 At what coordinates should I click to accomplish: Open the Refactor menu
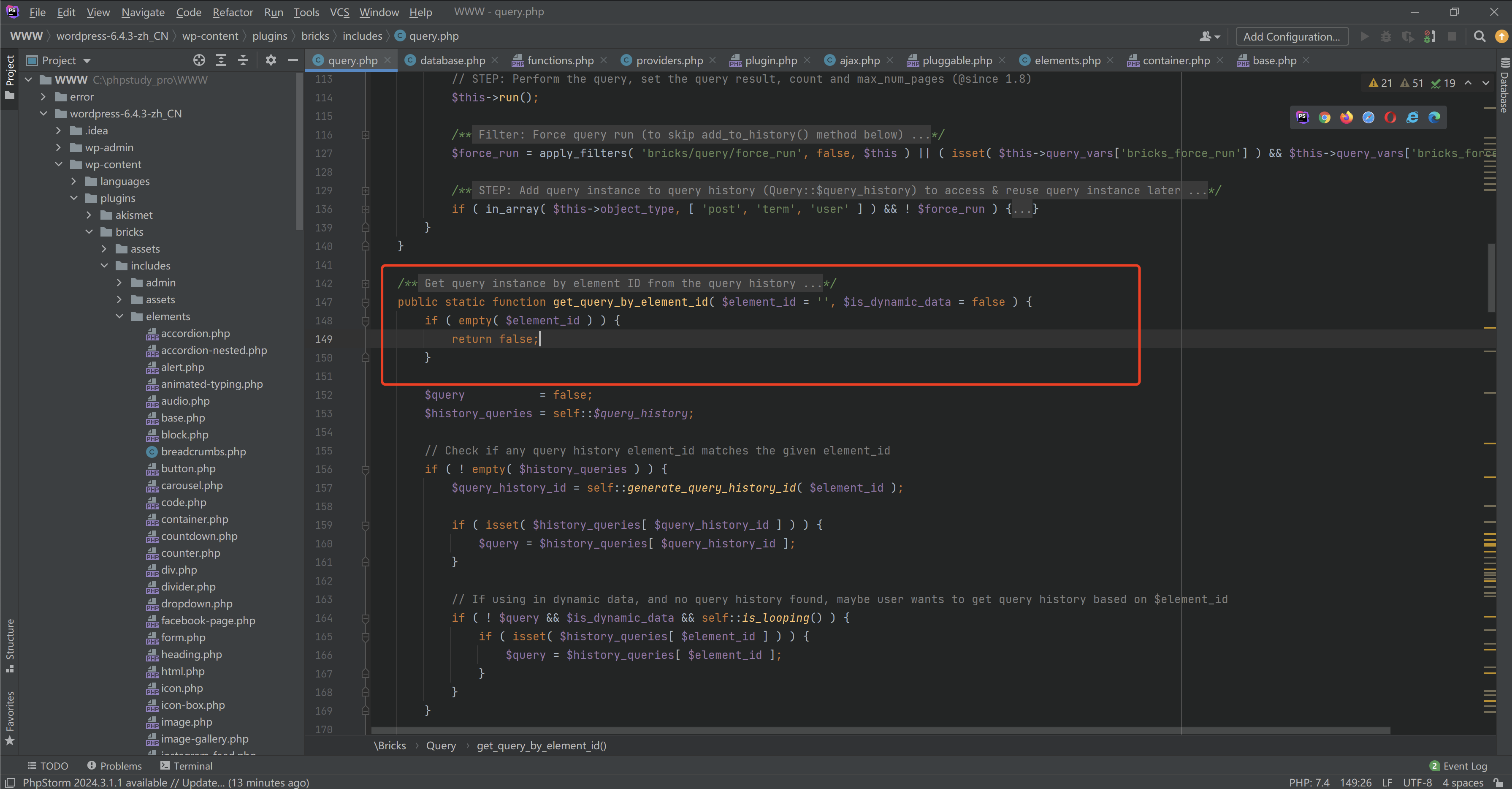pyautogui.click(x=233, y=12)
